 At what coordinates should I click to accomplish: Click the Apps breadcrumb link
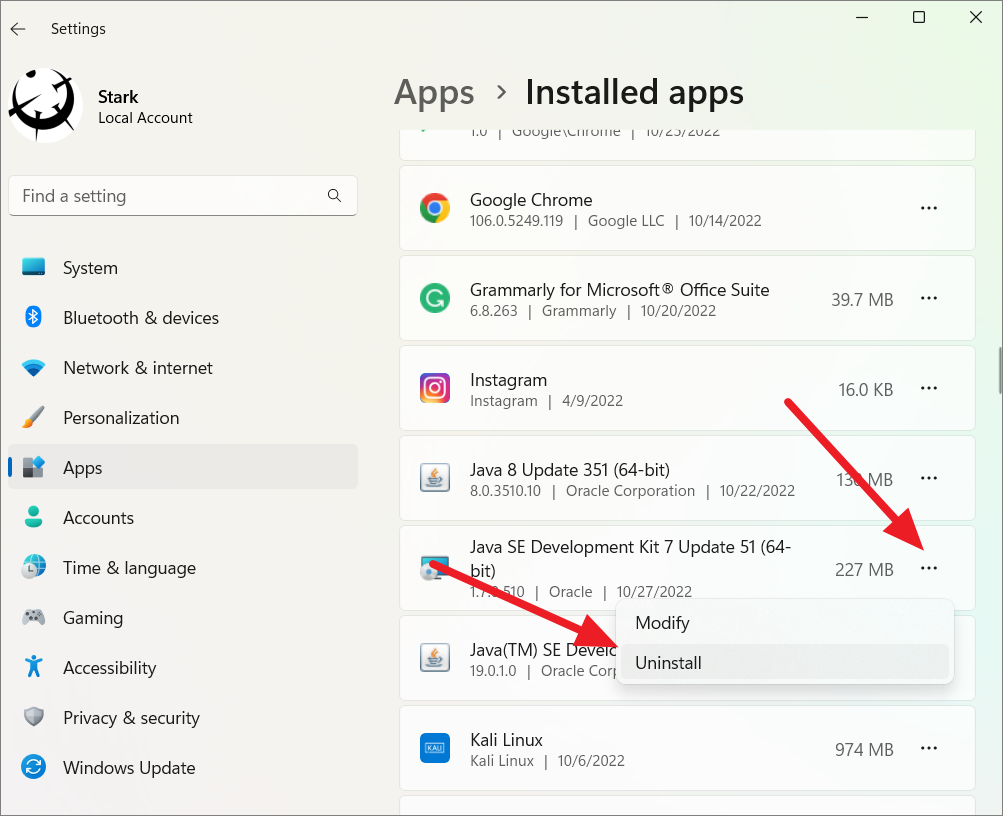coord(434,93)
